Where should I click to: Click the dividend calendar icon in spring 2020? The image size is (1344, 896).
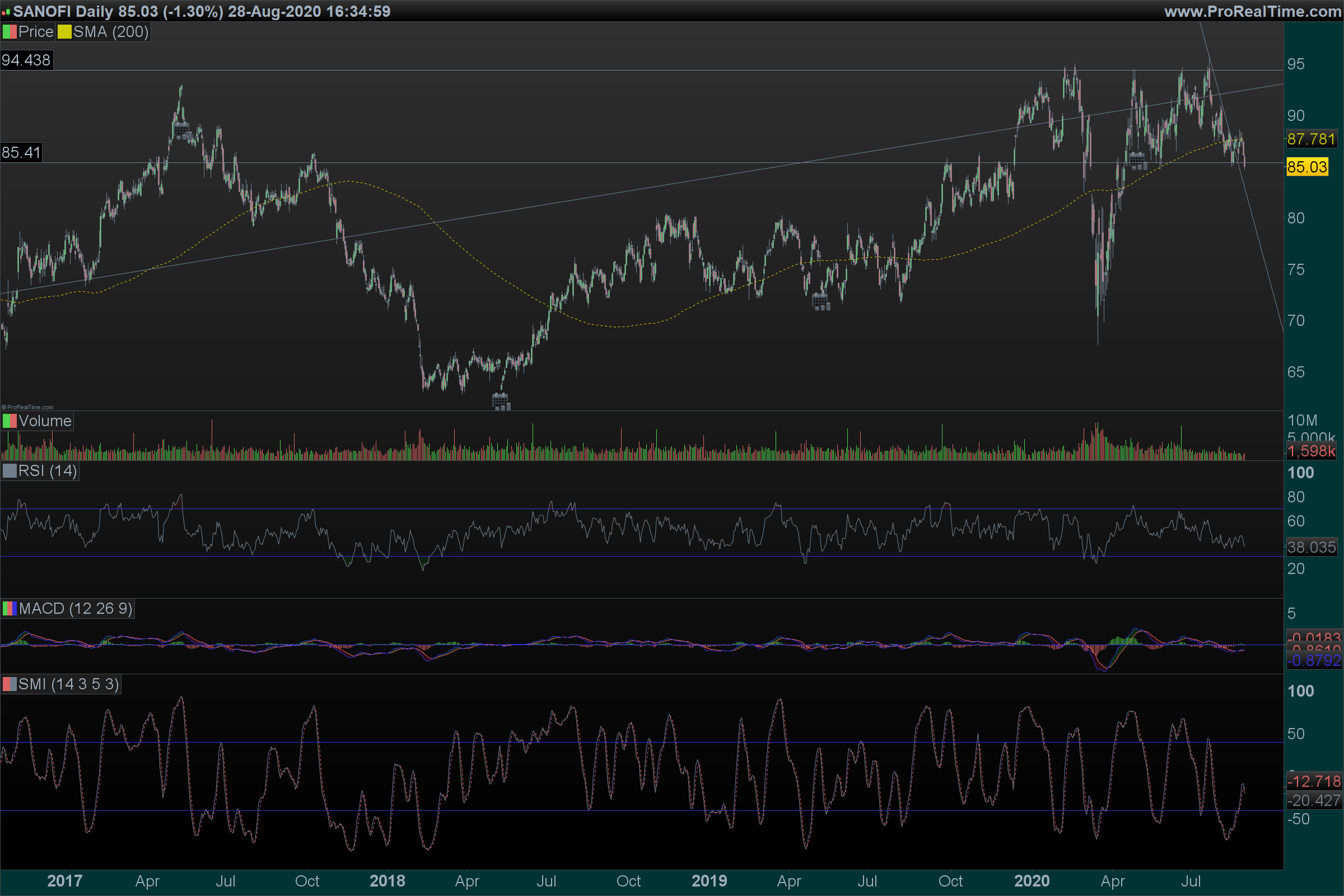point(1137,161)
